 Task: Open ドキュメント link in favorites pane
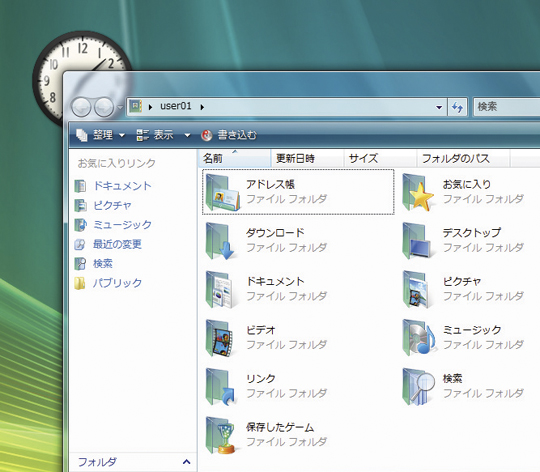pos(123,186)
